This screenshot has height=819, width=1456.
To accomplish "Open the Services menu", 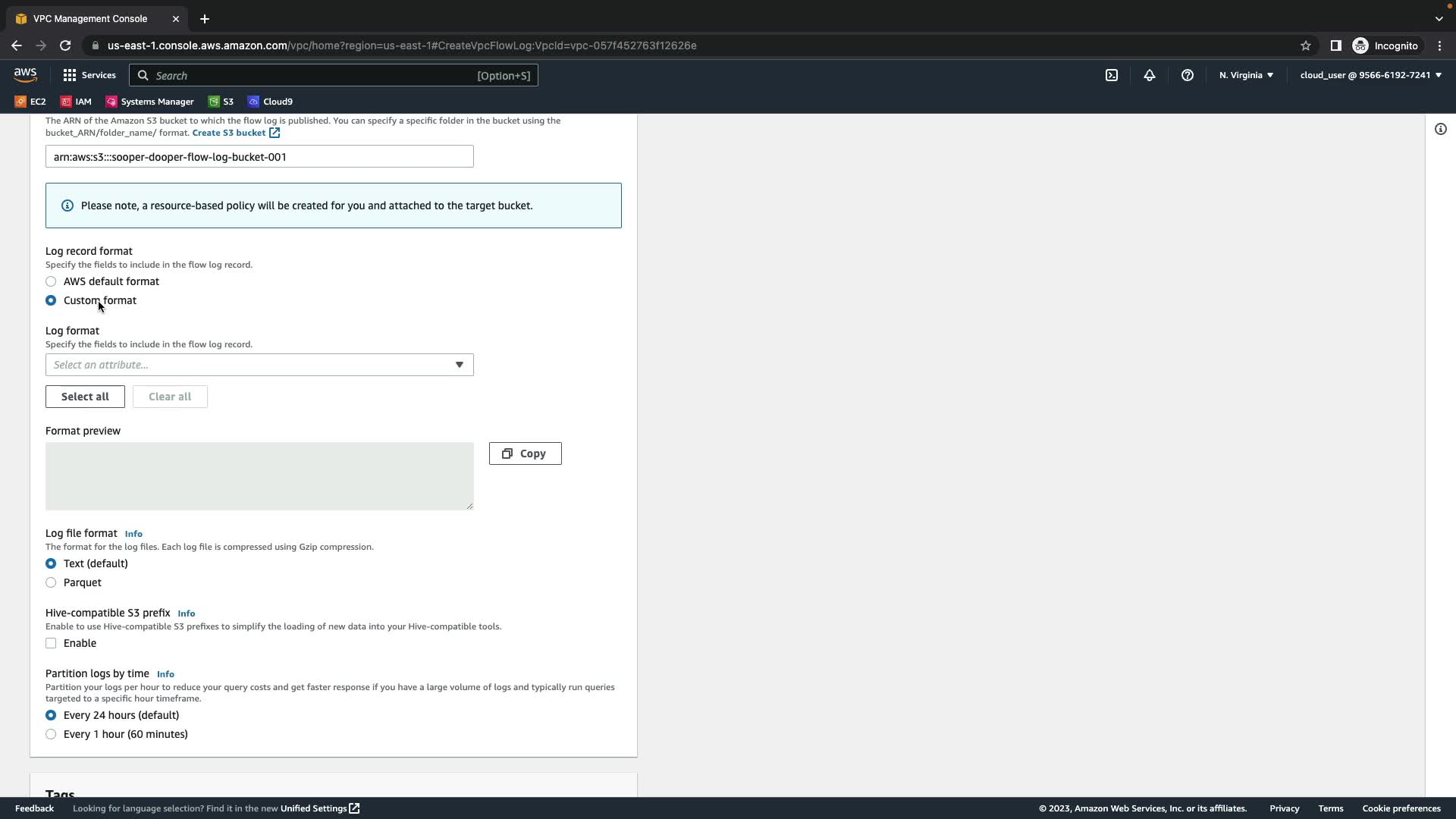I will click(89, 75).
